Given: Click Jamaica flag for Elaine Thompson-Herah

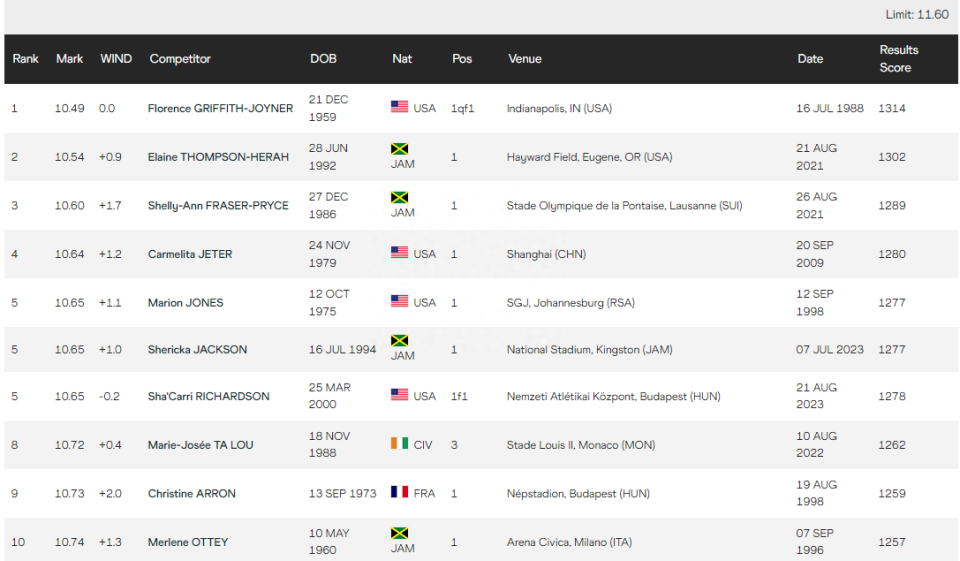Looking at the screenshot, I should [399, 149].
